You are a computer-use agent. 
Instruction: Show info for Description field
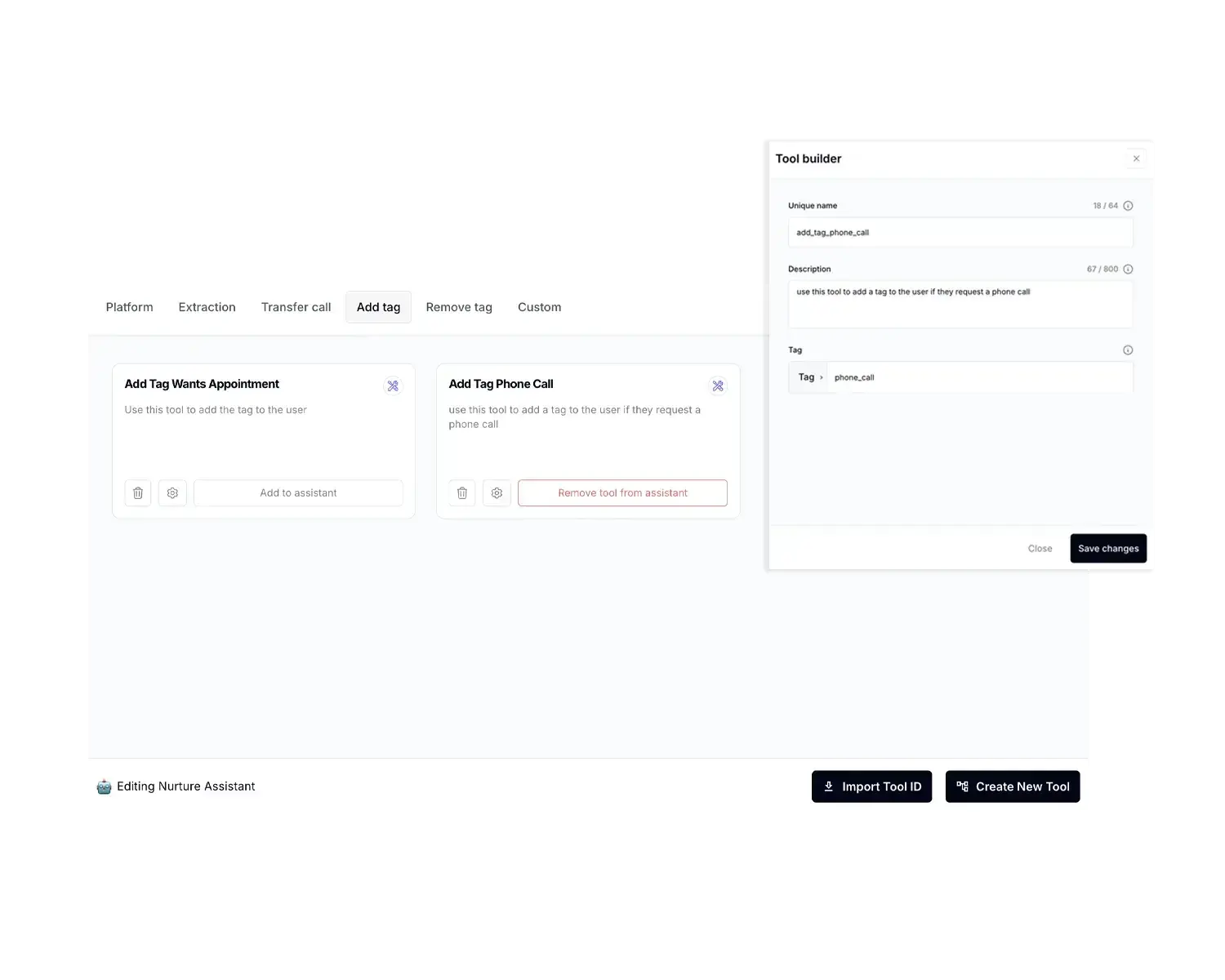[1128, 269]
